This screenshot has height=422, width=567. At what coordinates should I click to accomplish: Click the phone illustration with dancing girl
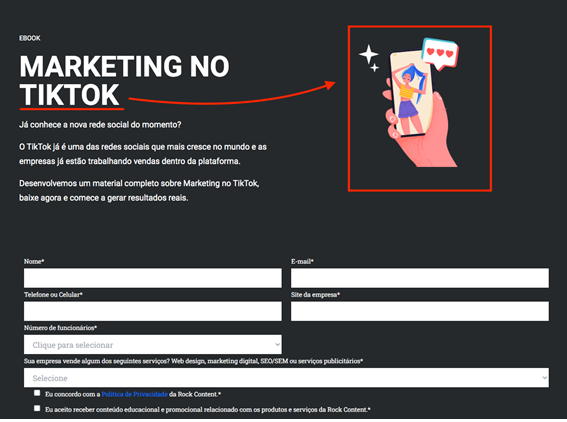click(411, 94)
